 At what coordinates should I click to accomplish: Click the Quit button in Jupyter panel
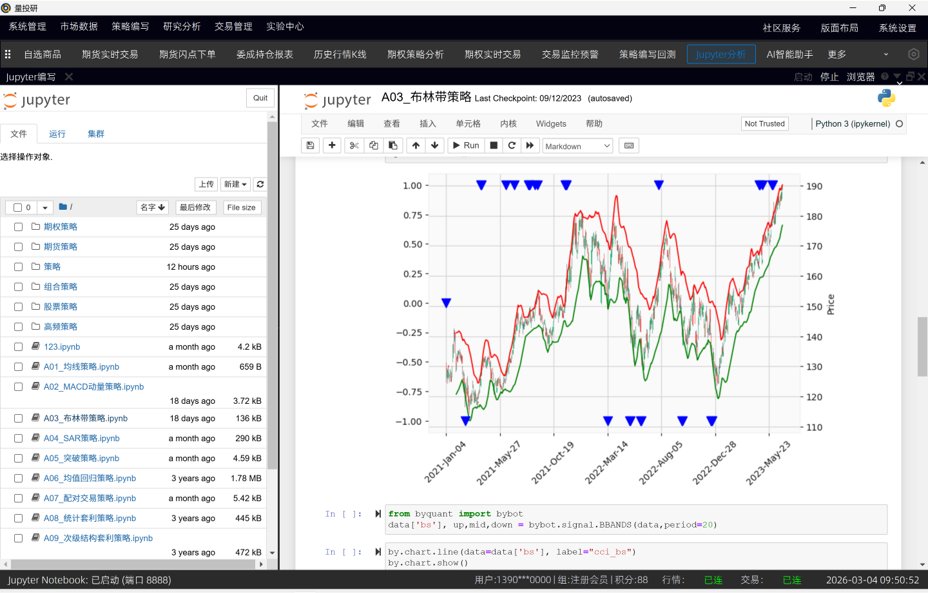point(260,98)
